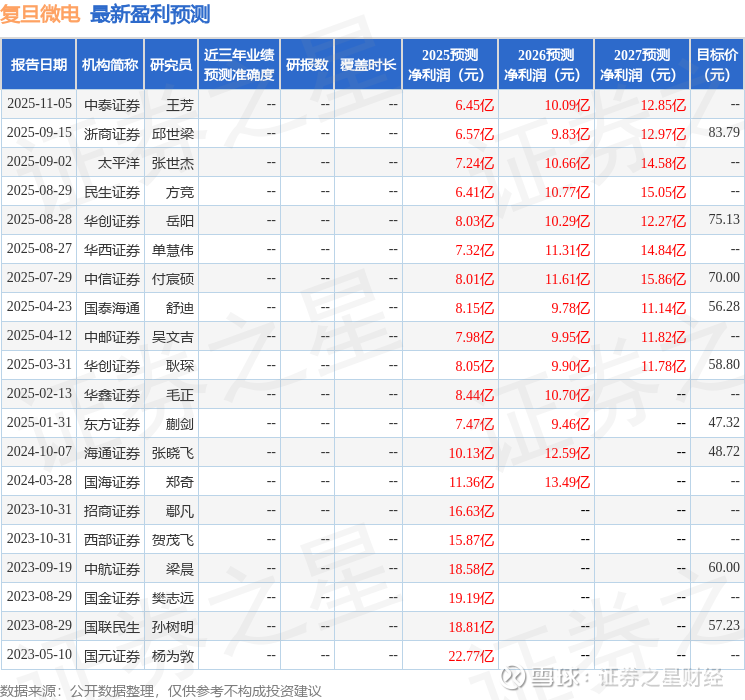
Task: Click the 目标价(元) column header
Action: tap(717, 65)
